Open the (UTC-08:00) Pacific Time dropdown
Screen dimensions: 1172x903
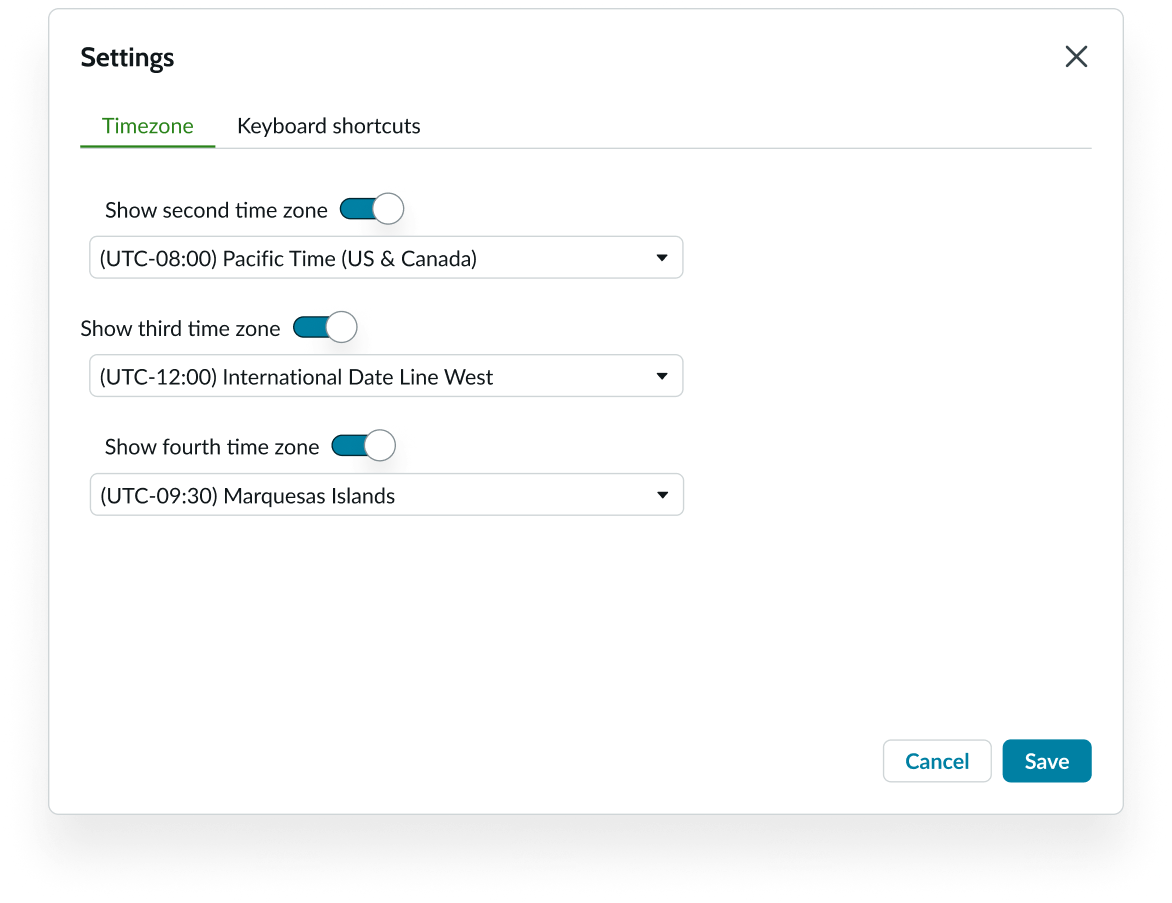click(386, 257)
